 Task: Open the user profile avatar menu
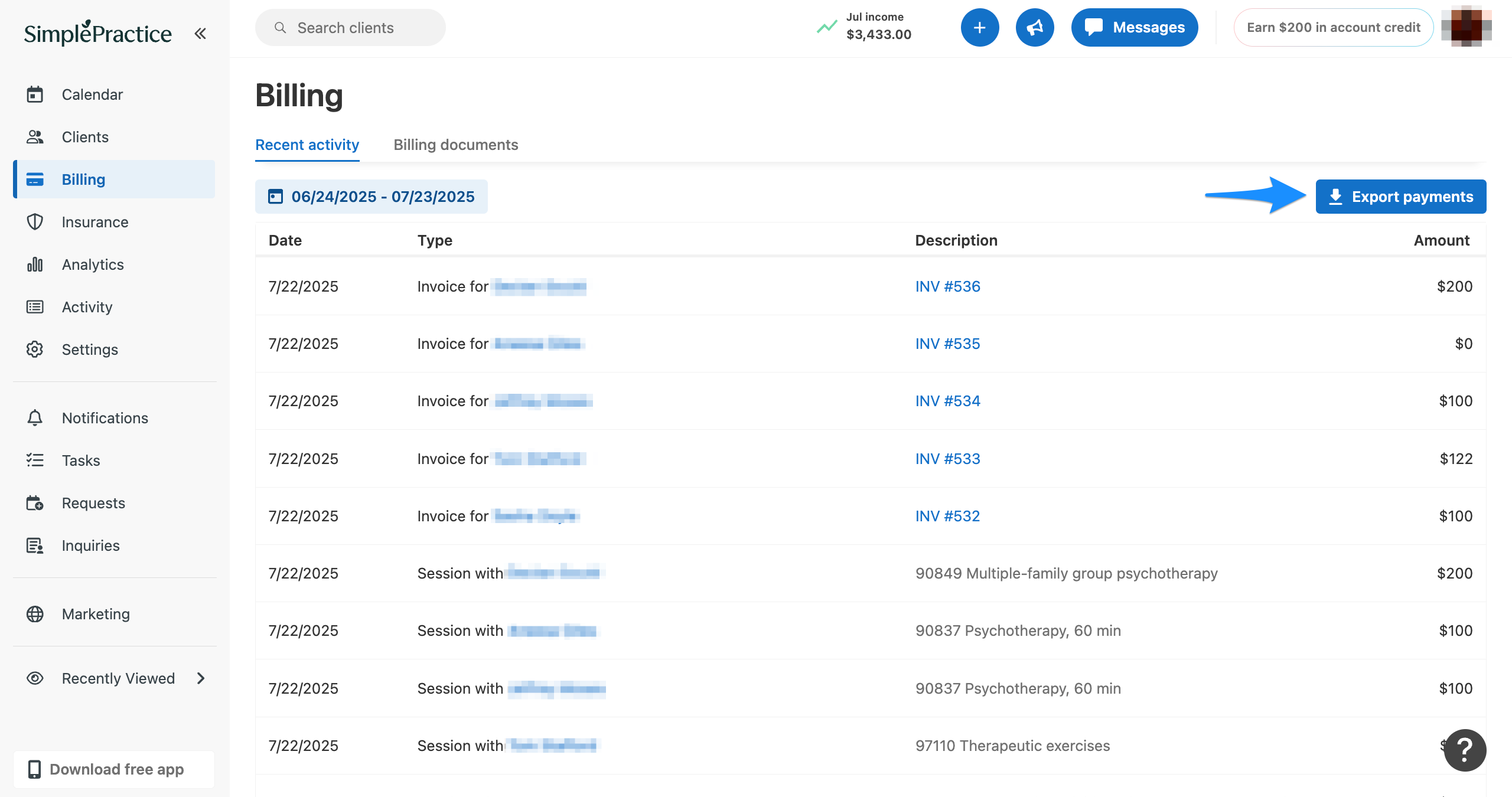coord(1466,27)
